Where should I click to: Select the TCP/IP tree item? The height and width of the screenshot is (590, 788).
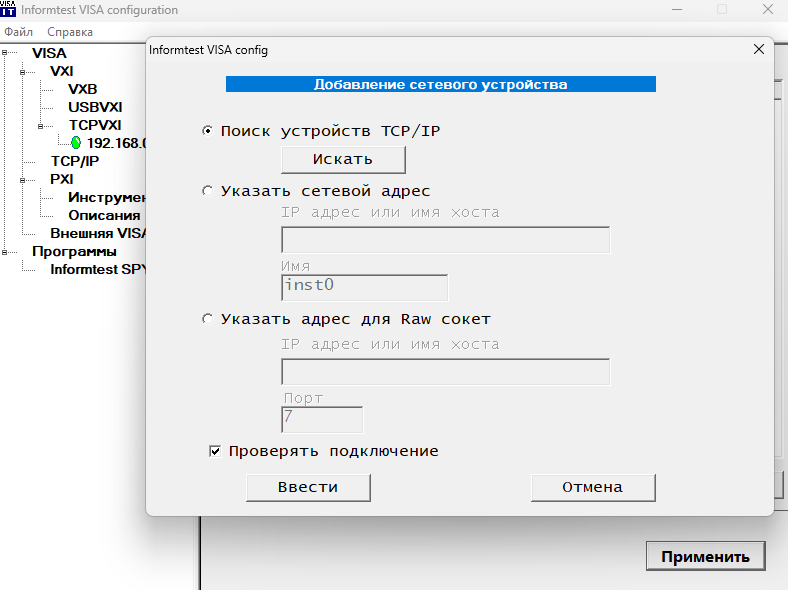[75, 161]
